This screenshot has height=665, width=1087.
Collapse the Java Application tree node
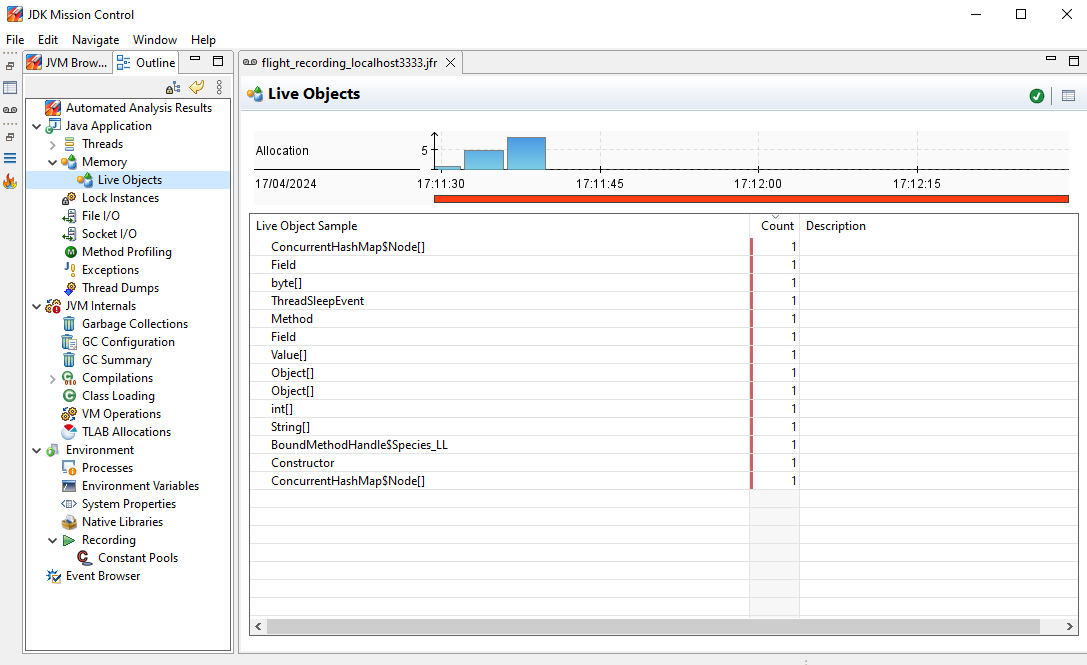(37, 126)
